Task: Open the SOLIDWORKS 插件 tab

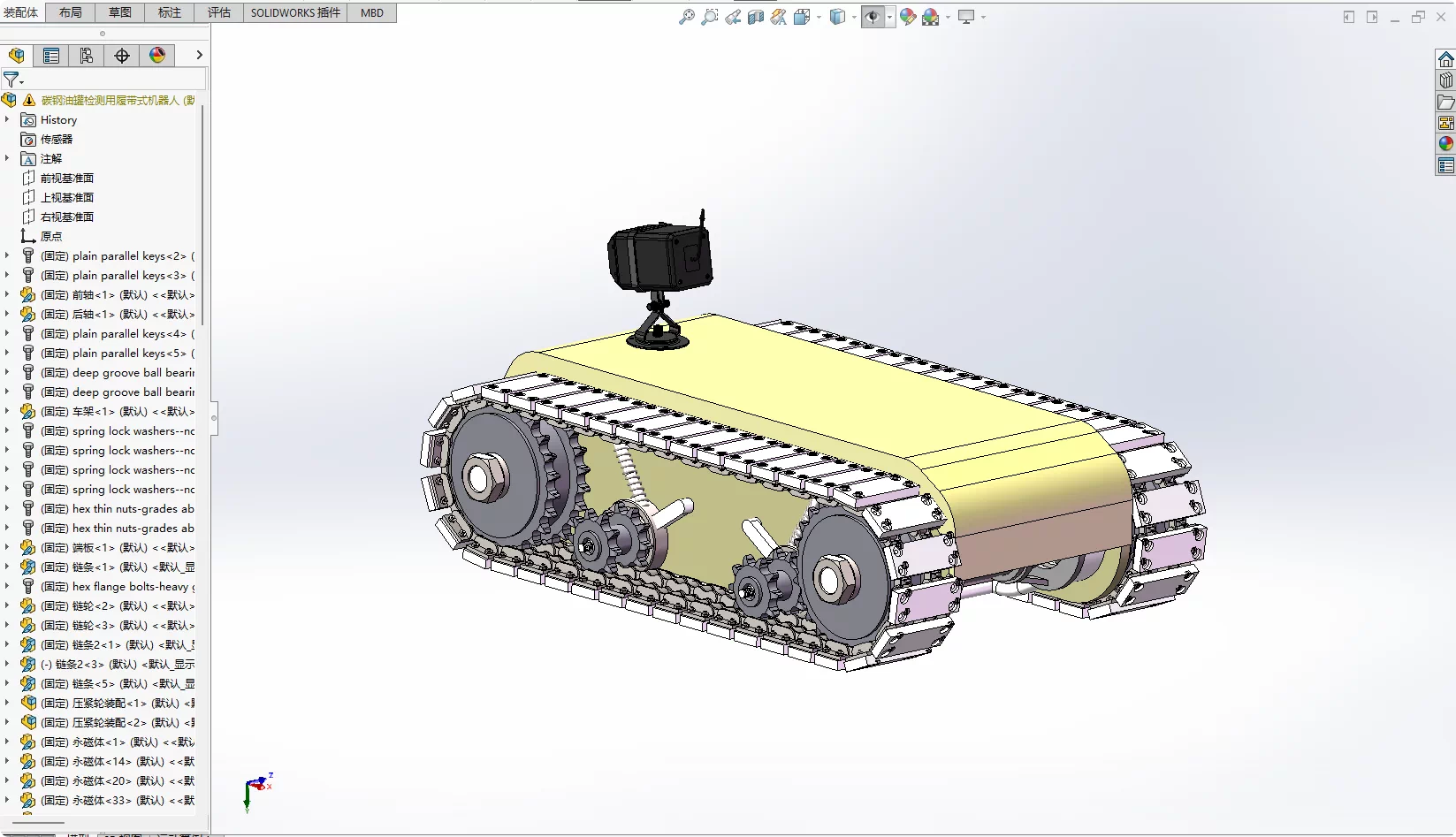Action: point(295,12)
